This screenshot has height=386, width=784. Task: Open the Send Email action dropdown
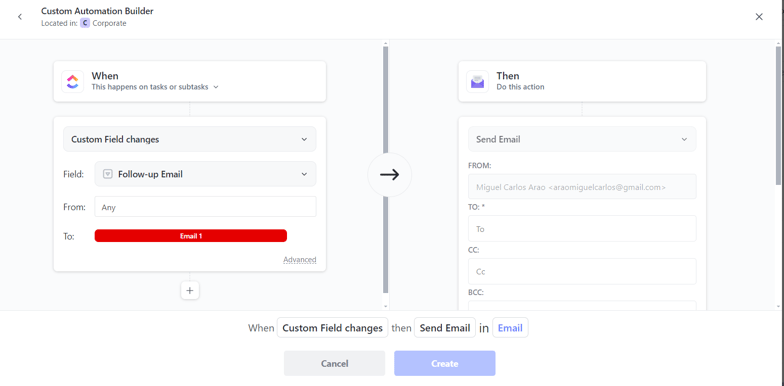coord(582,140)
